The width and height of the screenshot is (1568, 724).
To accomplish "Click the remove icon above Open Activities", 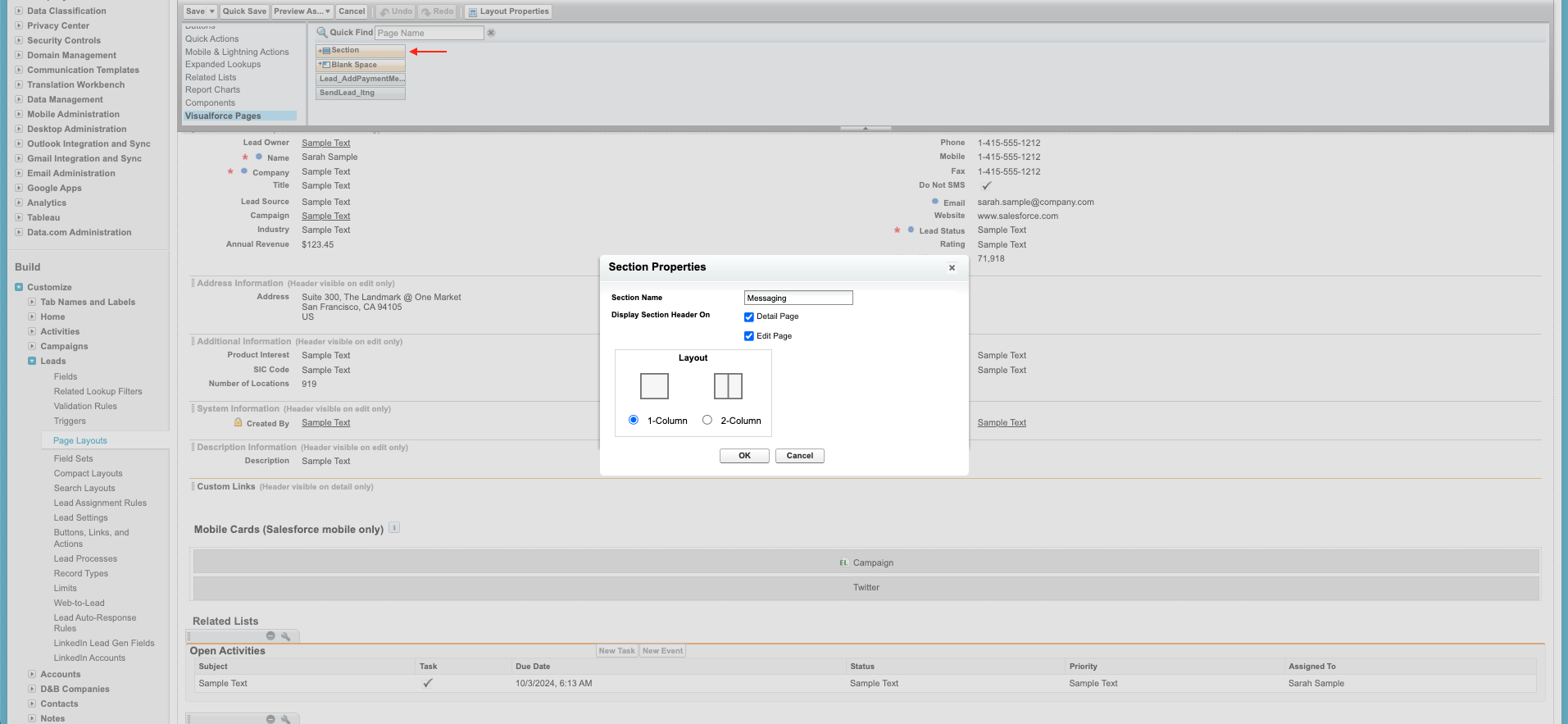I will point(270,636).
